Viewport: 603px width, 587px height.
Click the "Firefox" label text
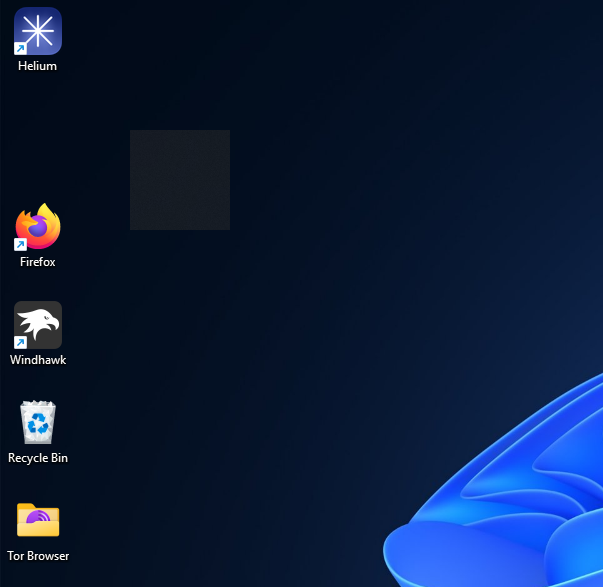coord(38,262)
